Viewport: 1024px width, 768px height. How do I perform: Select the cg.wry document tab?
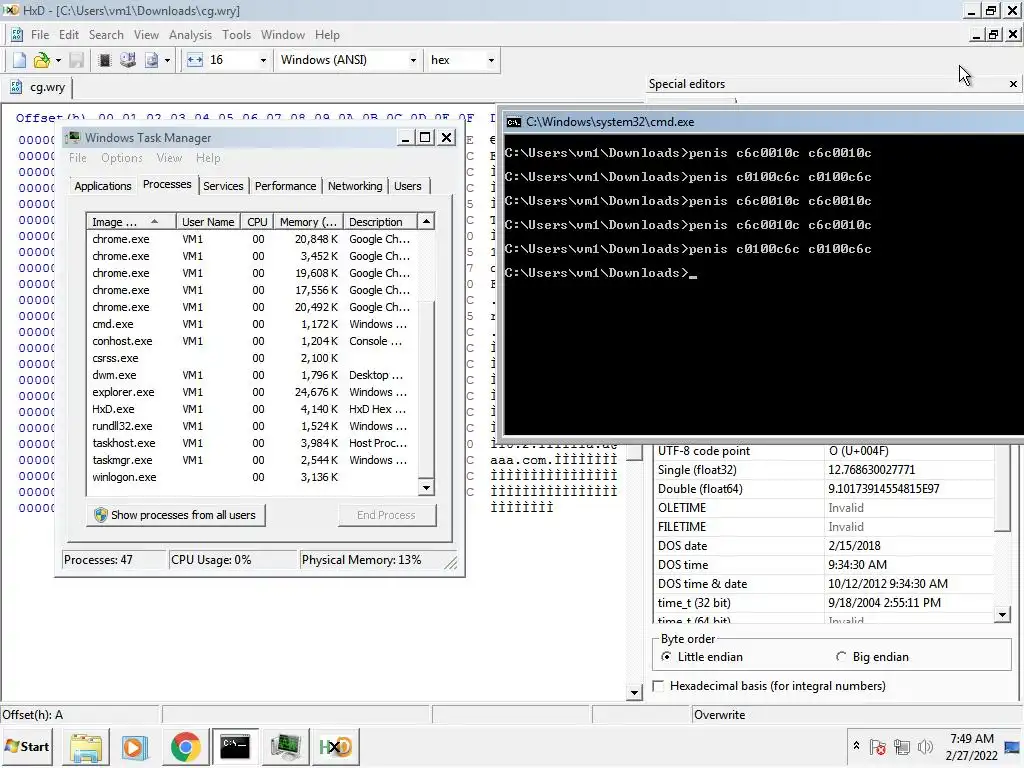pyautogui.click(x=39, y=87)
